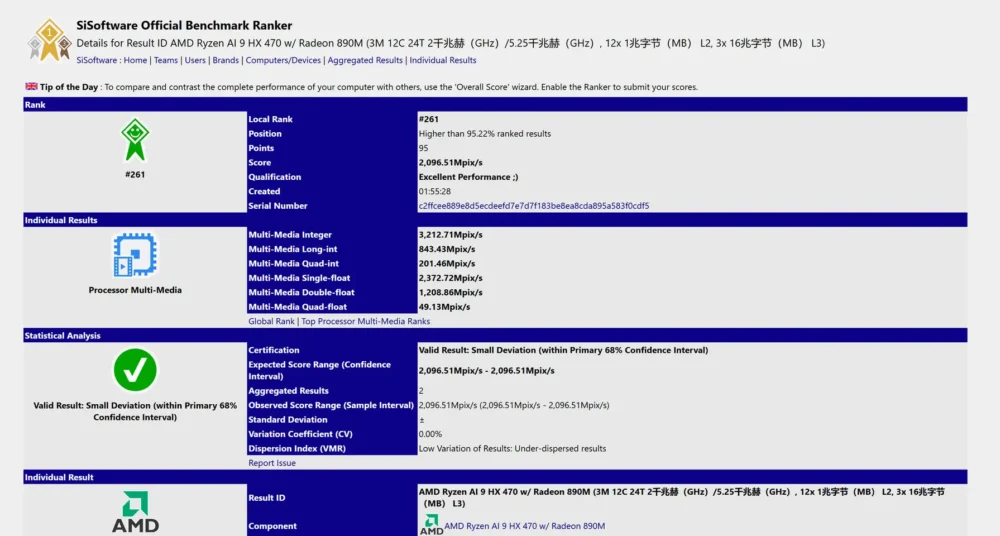The height and width of the screenshot is (536, 1000).
Task: Open Top Processor Multi-Media Ranks link
Action: coord(365,321)
